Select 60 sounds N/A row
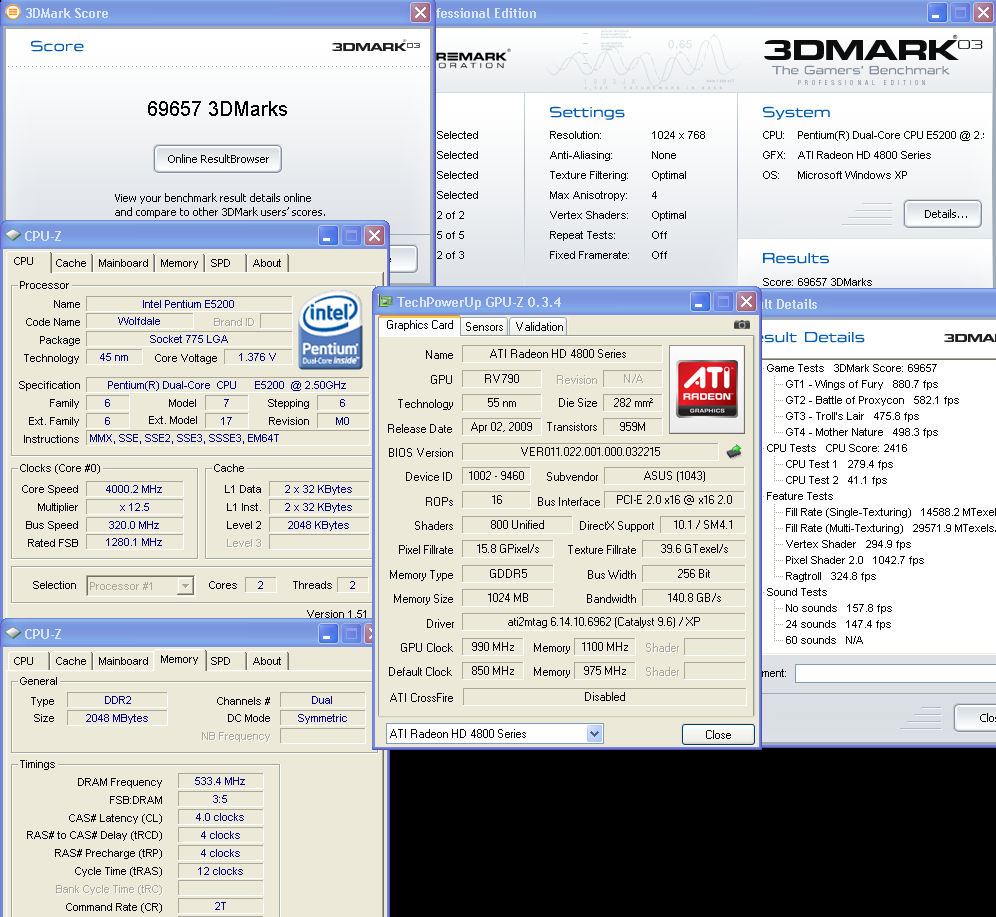Screen dimensions: 996x917 pyautogui.click(x=824, y=640)
